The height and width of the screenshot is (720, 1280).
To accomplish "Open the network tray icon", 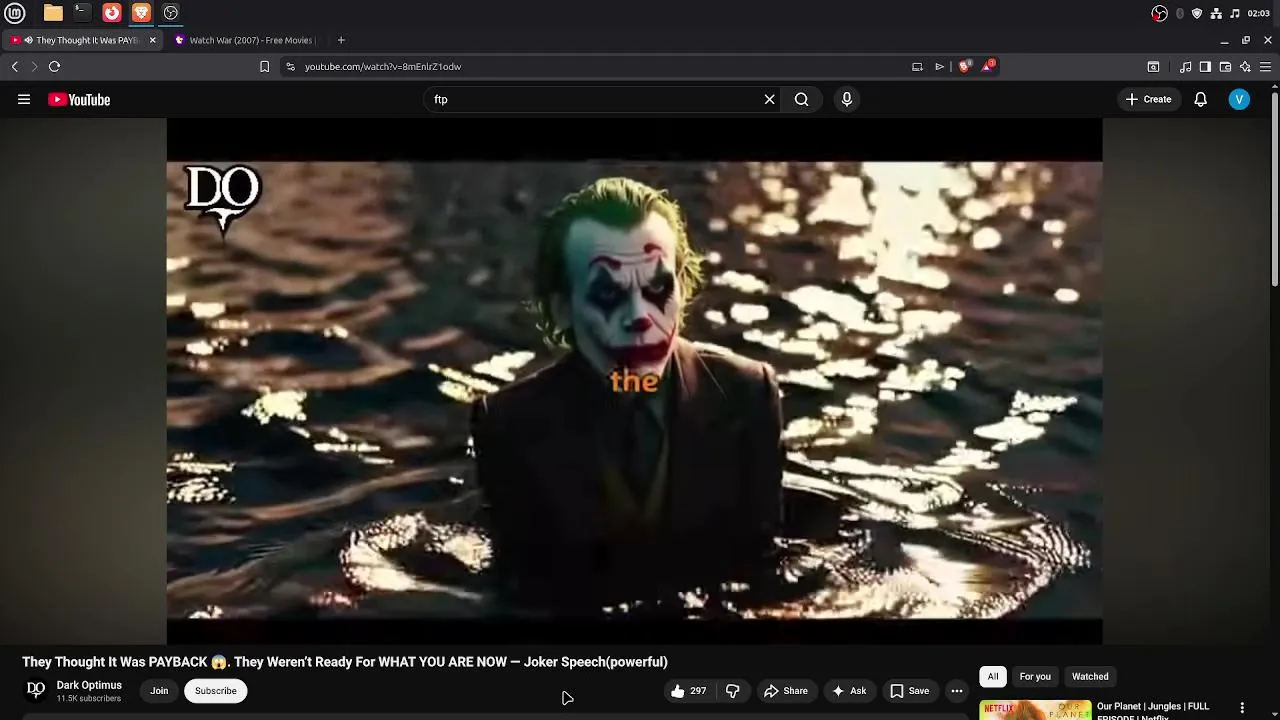I will tap(1216, 13).
